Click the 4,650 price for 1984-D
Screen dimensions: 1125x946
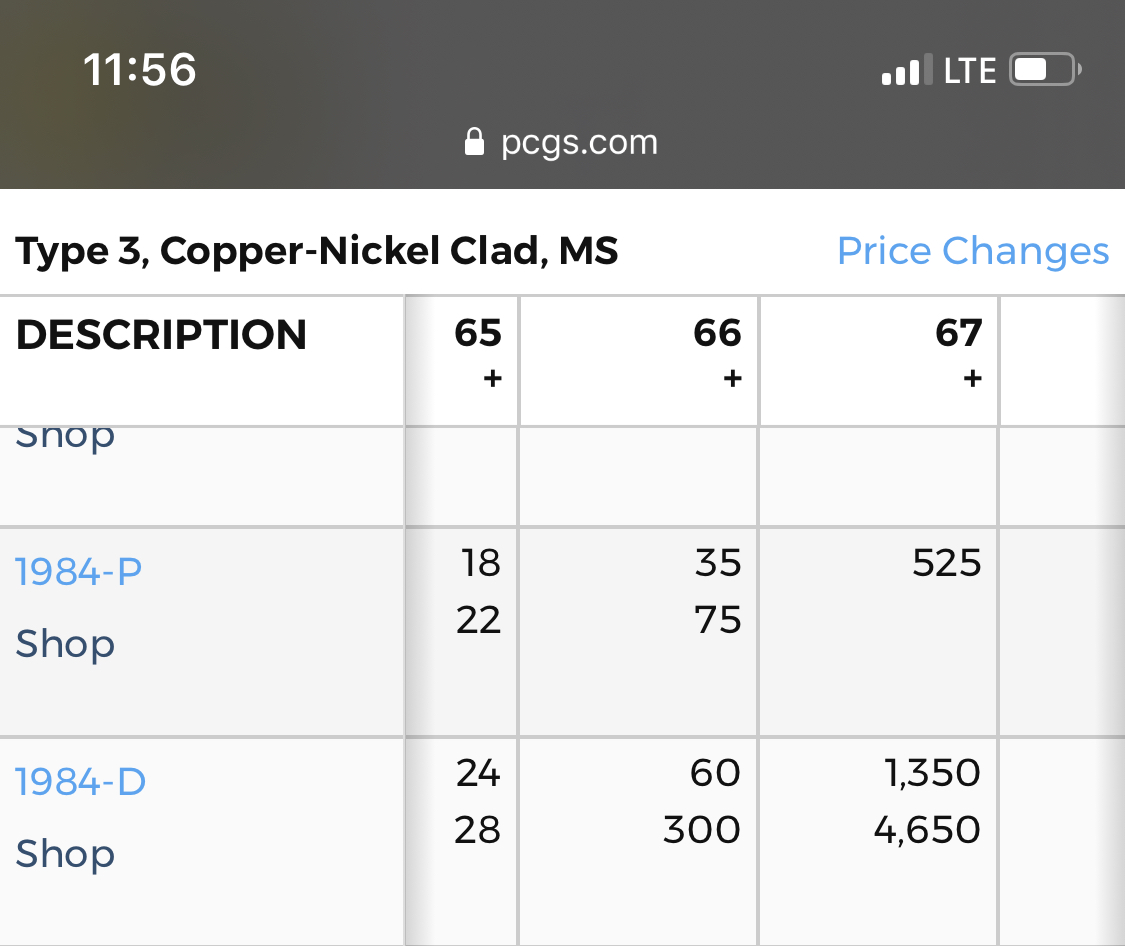click(926, 830)
